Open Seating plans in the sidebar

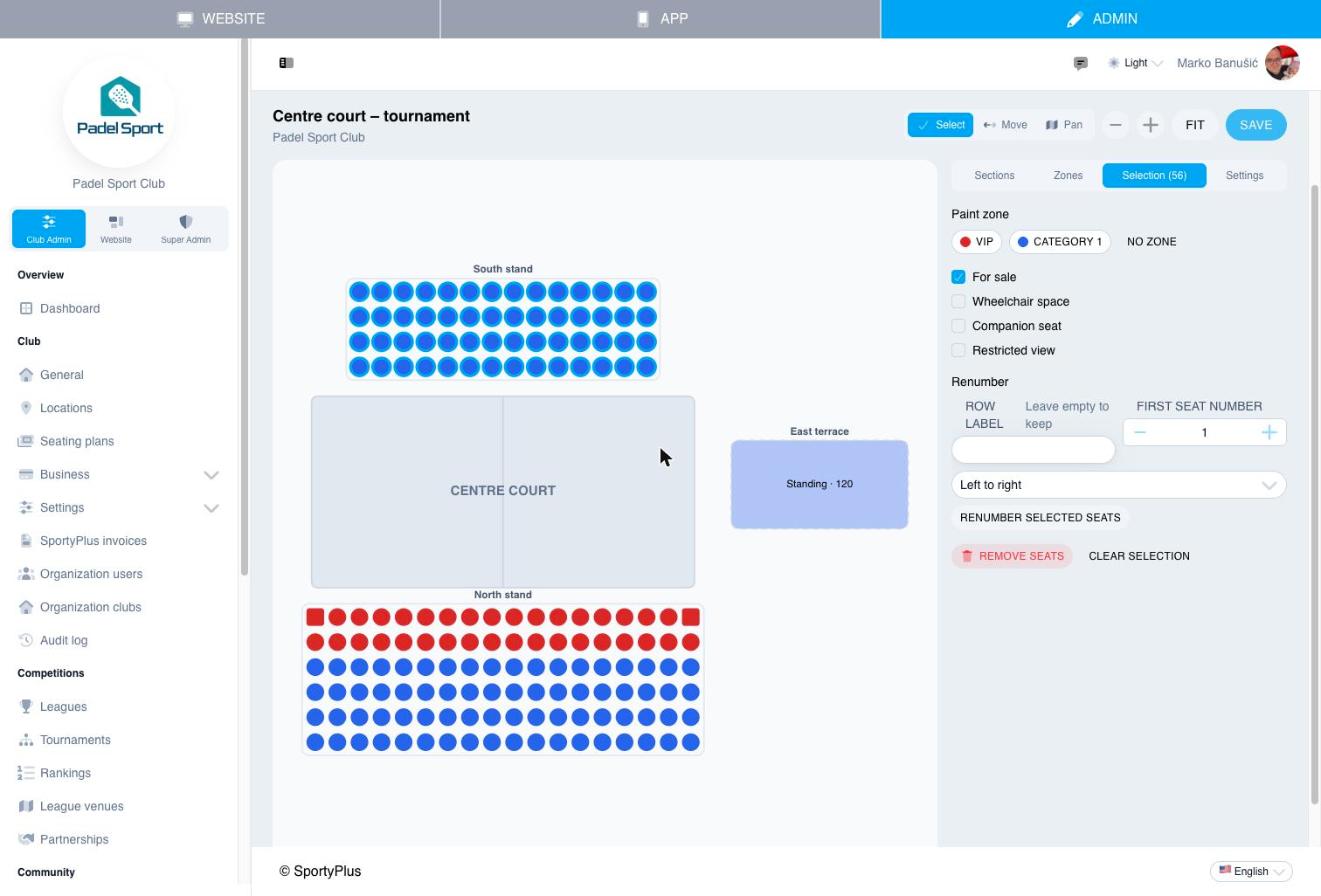coord(77,441)
